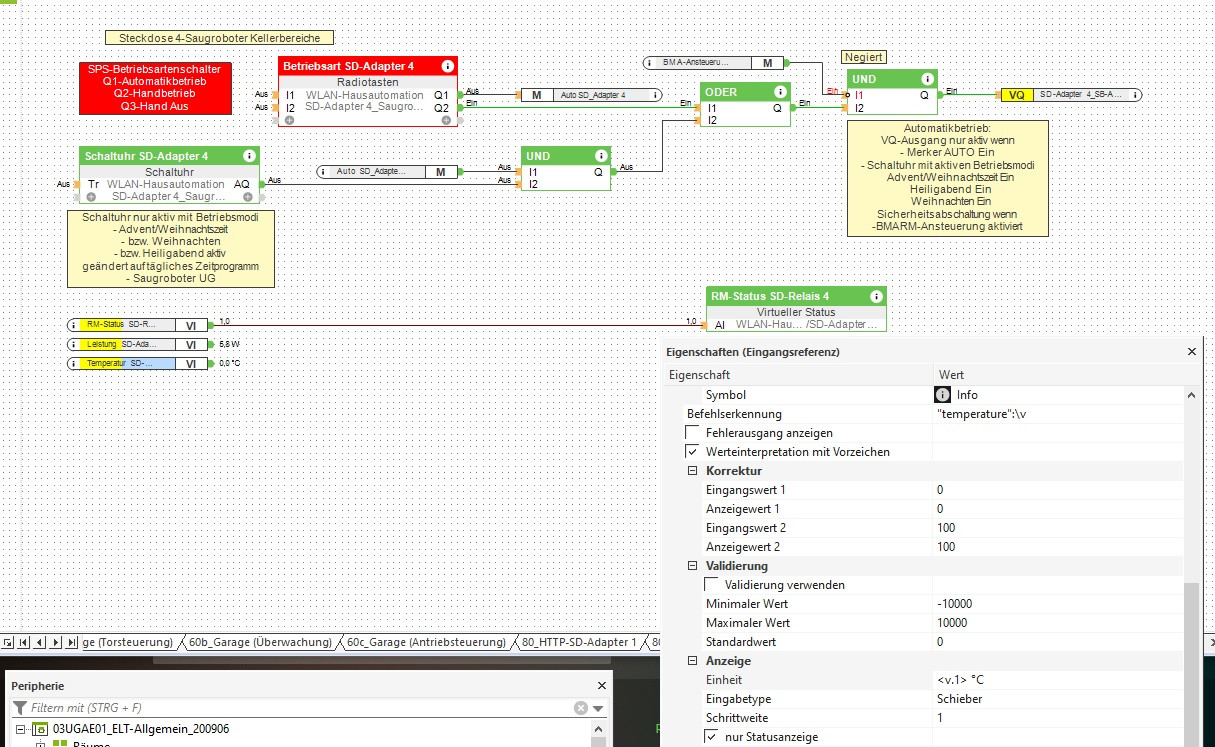Viewport: 1215px width, 747px height.
Task: Edit Schrittweite value field
Action: pos(1058,718)
